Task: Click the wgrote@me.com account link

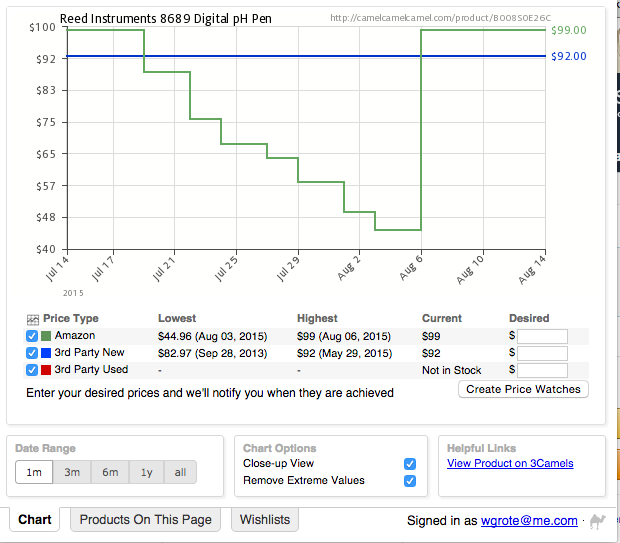Action: [529, 520]
